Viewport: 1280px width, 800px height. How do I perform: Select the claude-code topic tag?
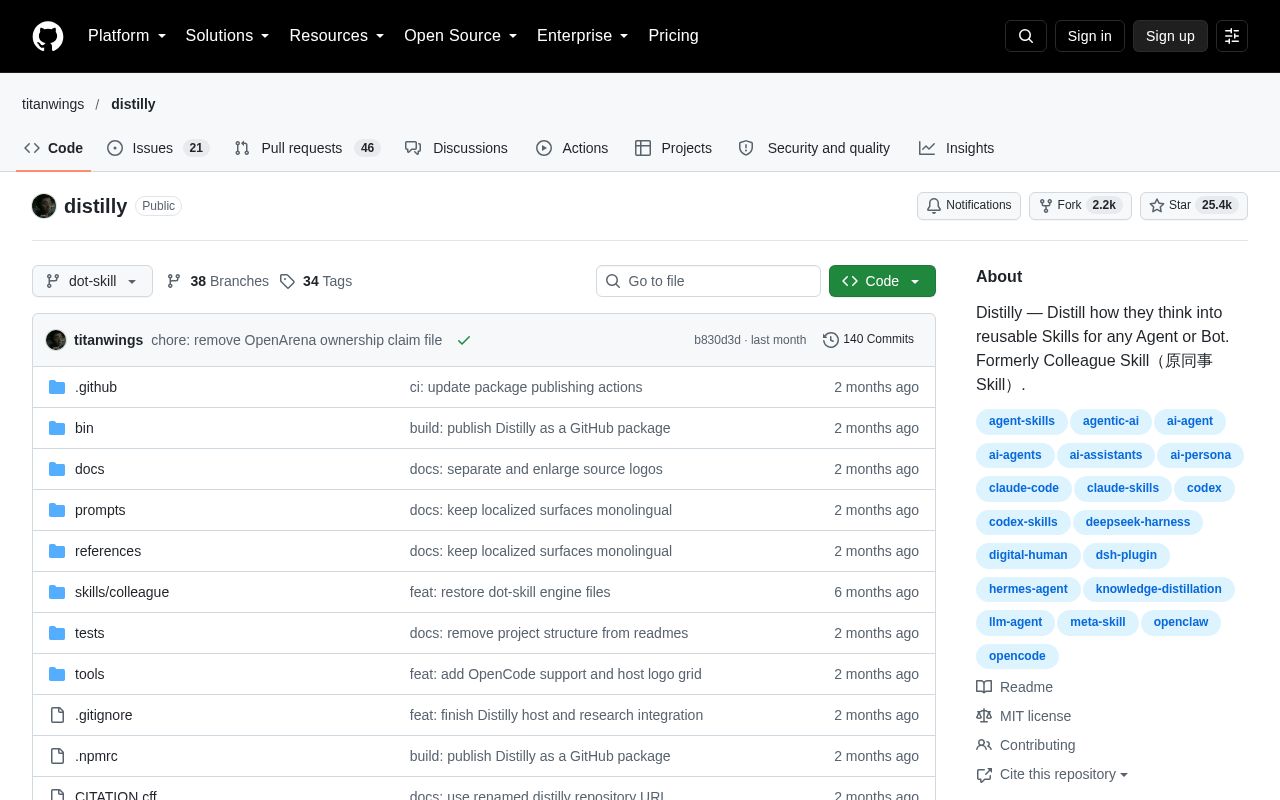pos(1023,488)
